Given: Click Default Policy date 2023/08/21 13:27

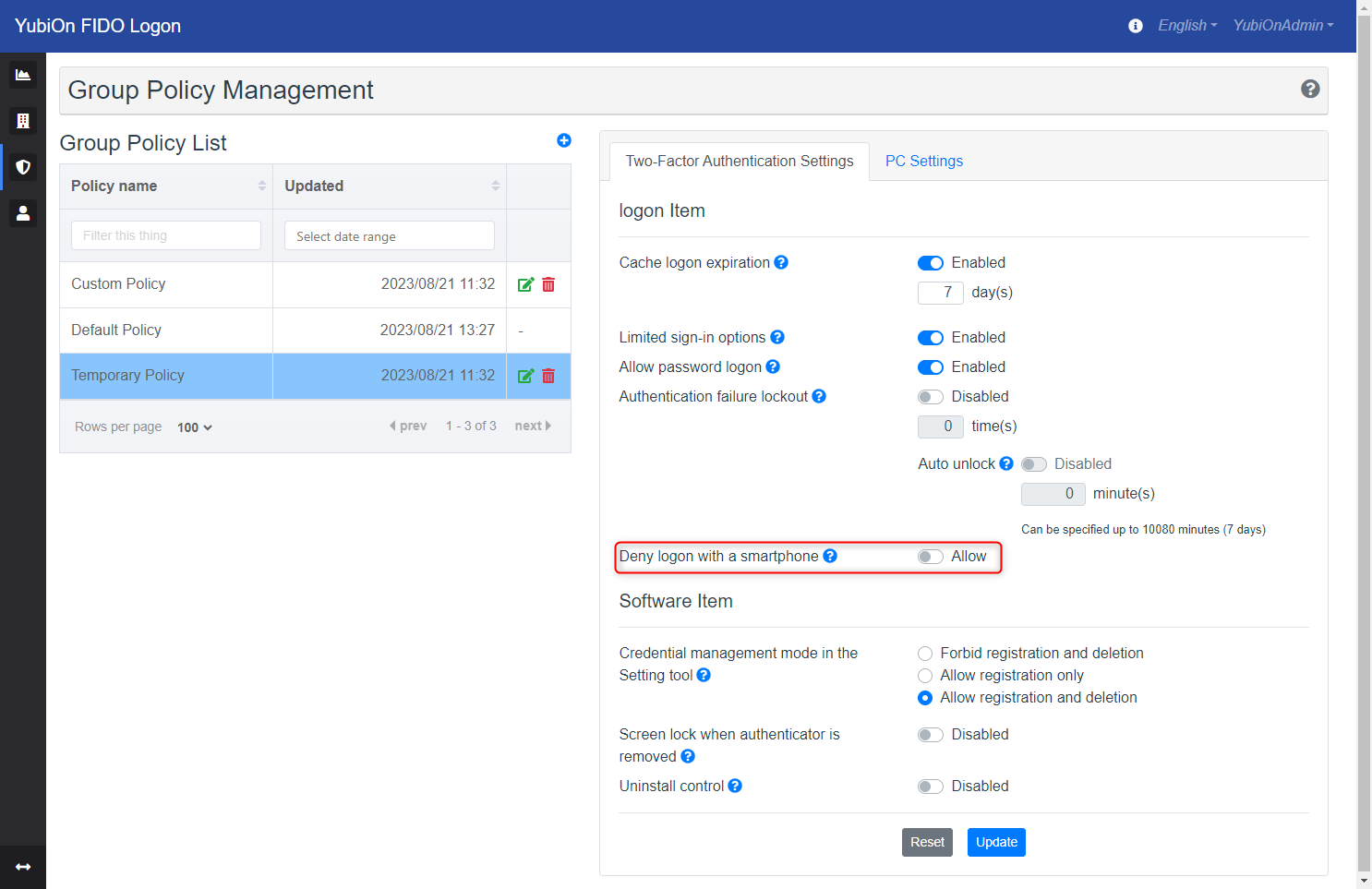Looking at the screenshot, I should [438, 330].
